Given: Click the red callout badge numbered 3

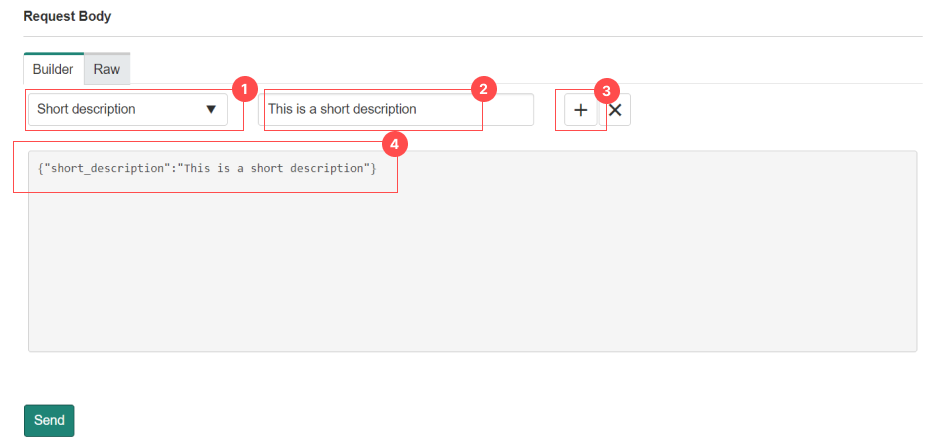Looking at the screenshot, I should click(606, 90).
